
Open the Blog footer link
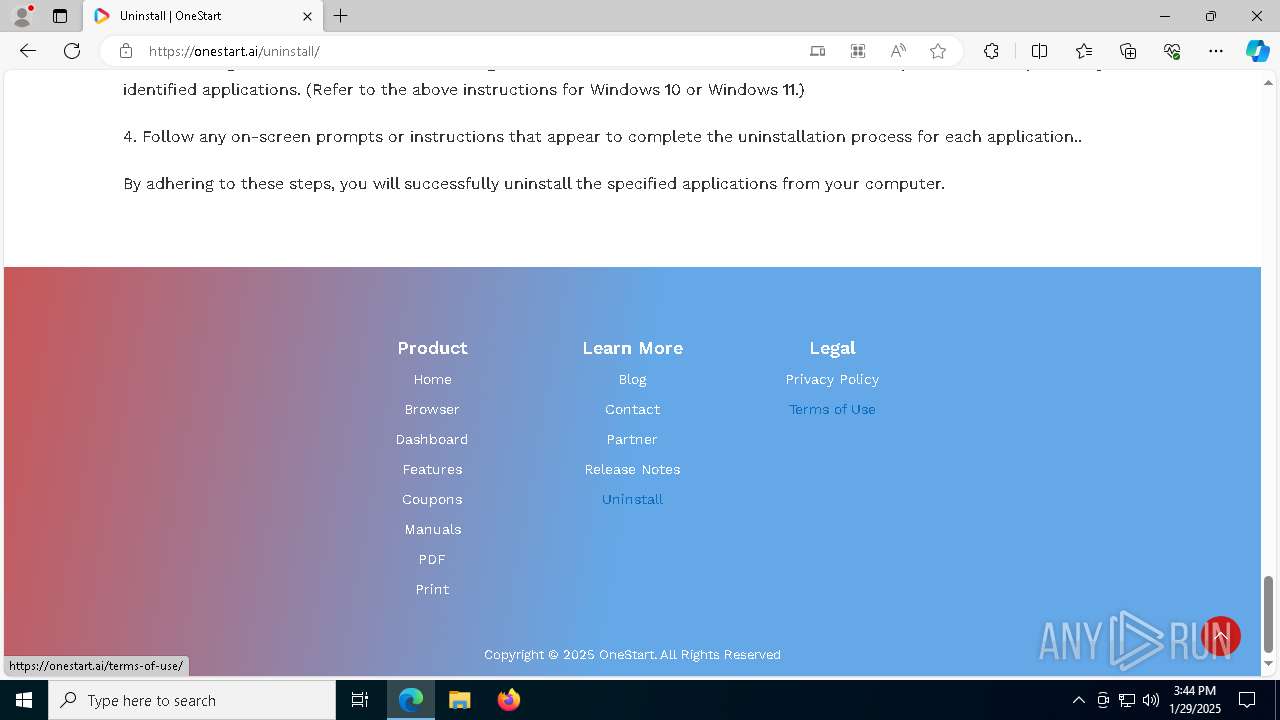pos(632,379)
